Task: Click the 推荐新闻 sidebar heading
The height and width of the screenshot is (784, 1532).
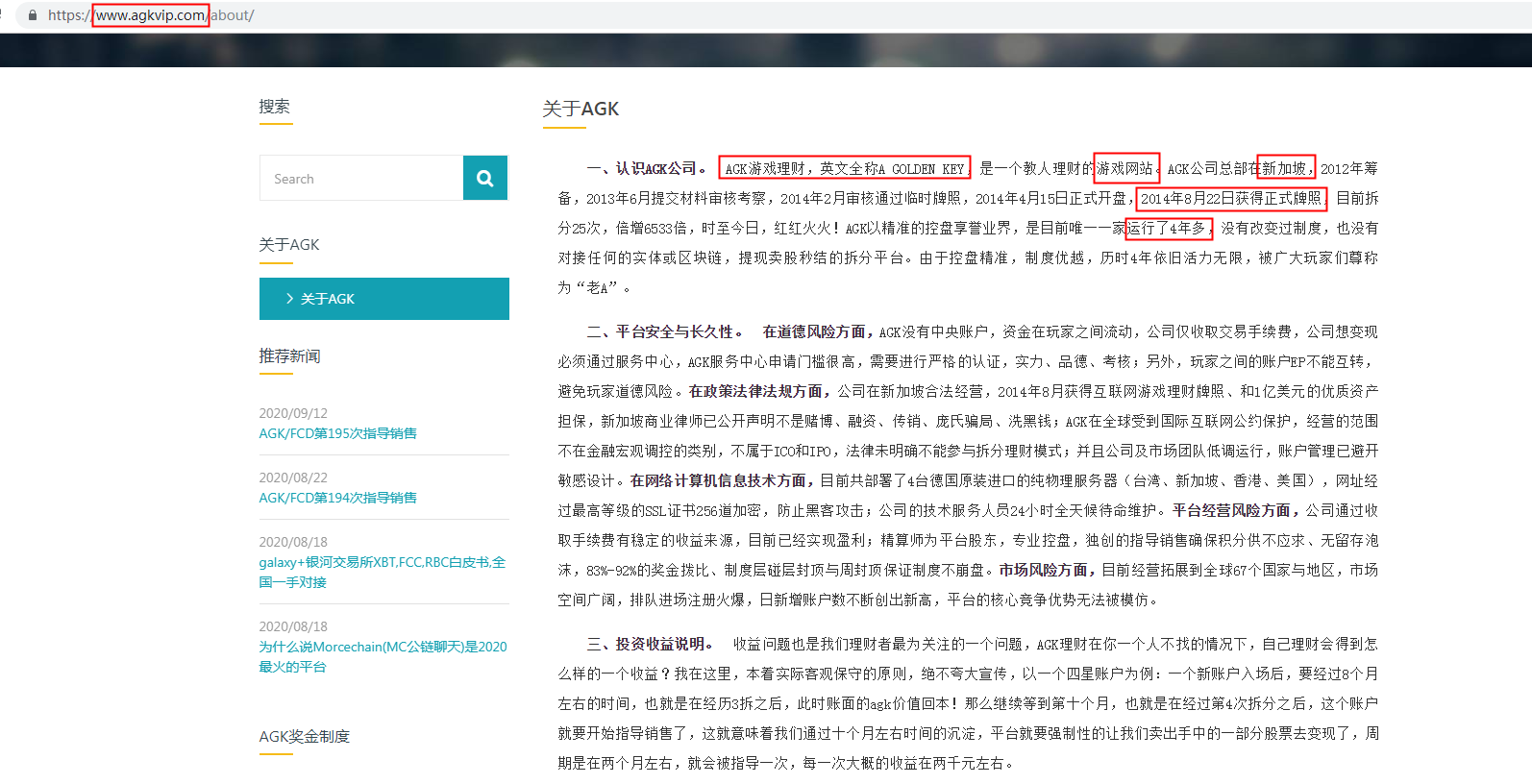Action: coord(289,356)
